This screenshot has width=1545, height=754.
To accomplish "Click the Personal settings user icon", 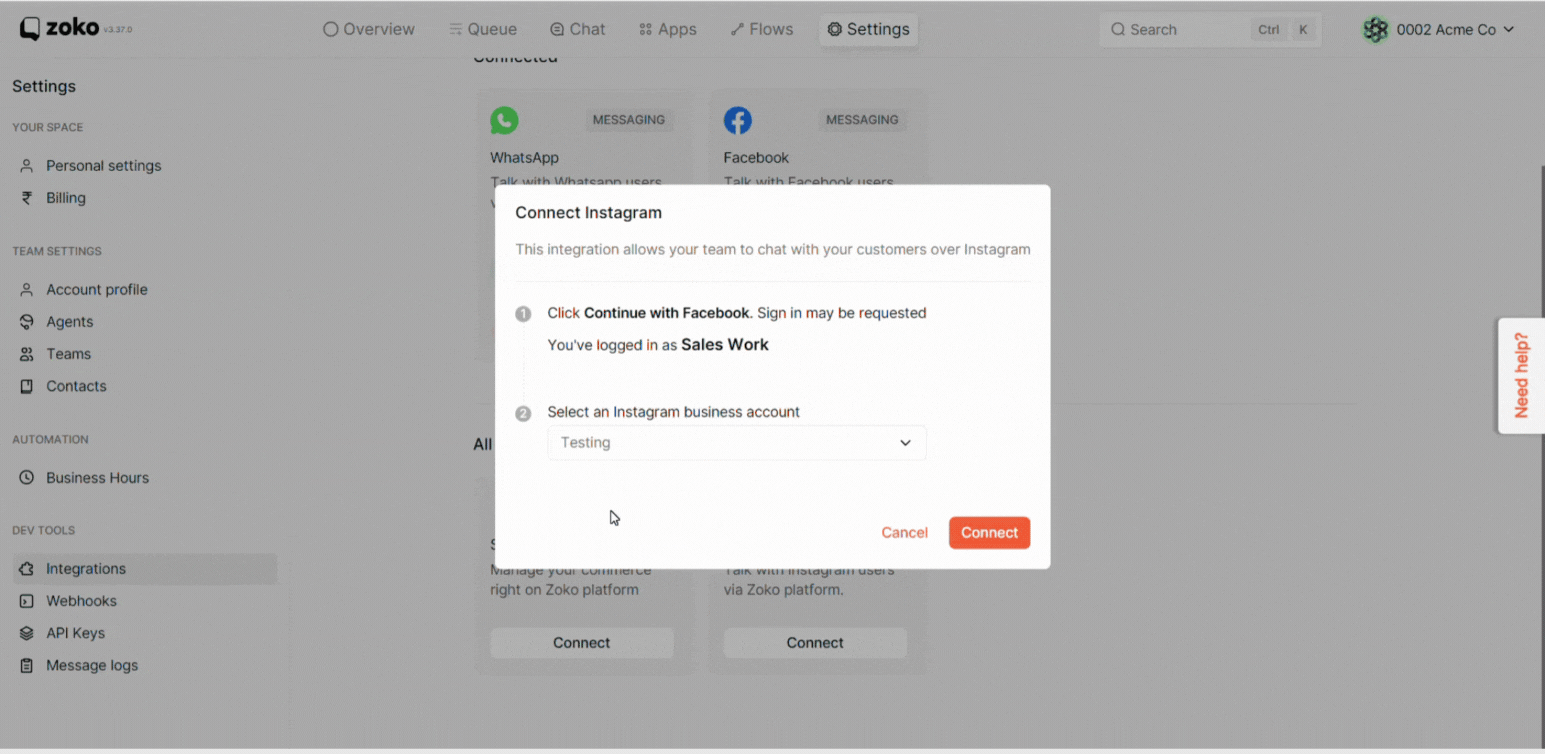I will point(27,166).
